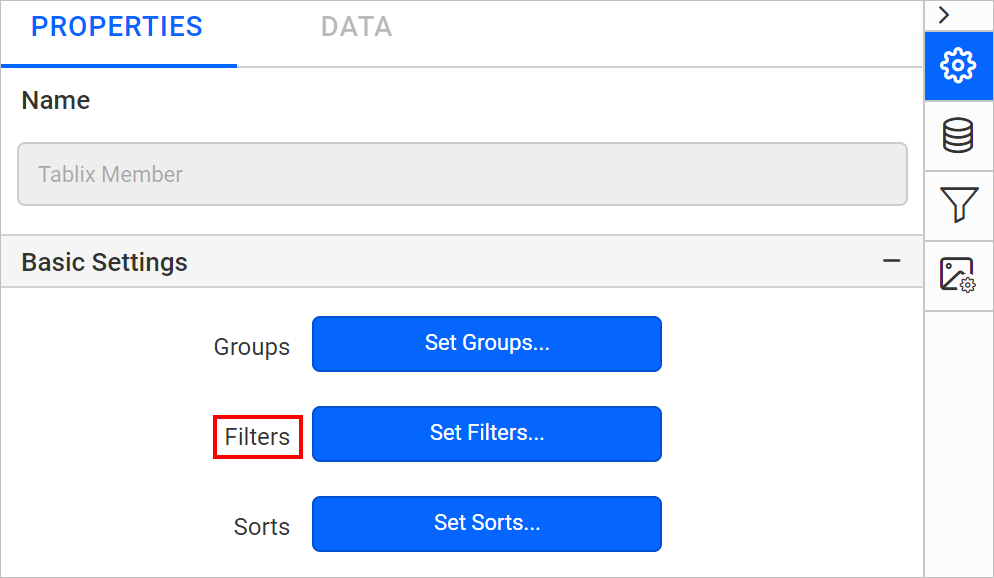Click the Set Filters... button

pos(487,434)
